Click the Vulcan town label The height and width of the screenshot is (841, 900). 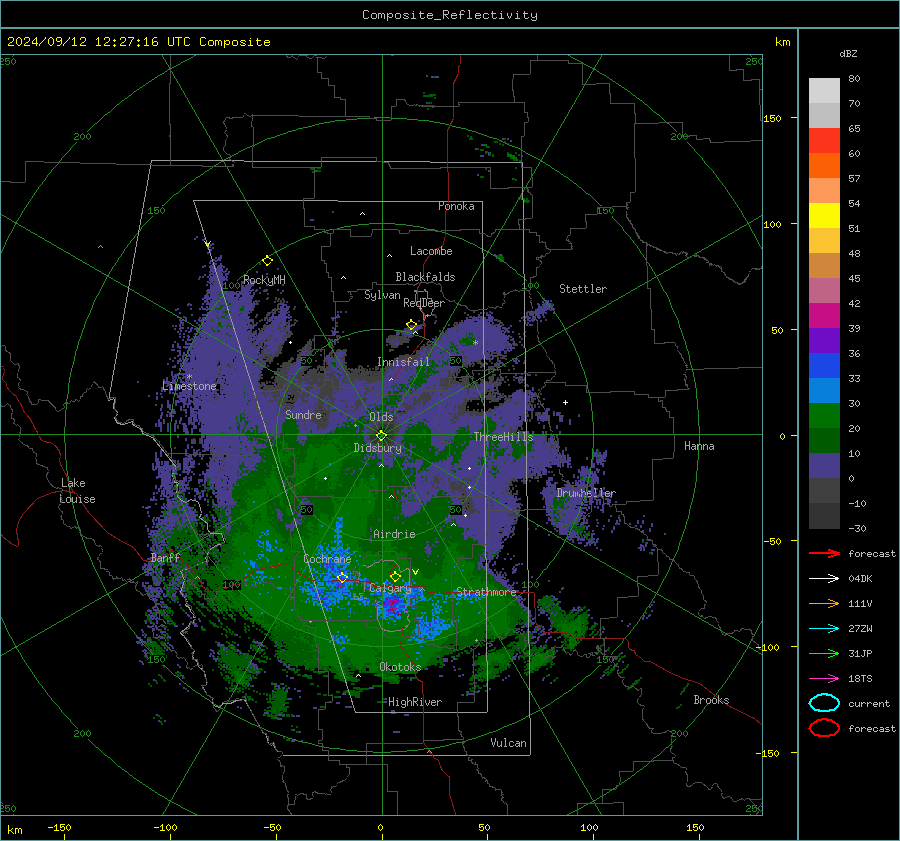(509, 743)
